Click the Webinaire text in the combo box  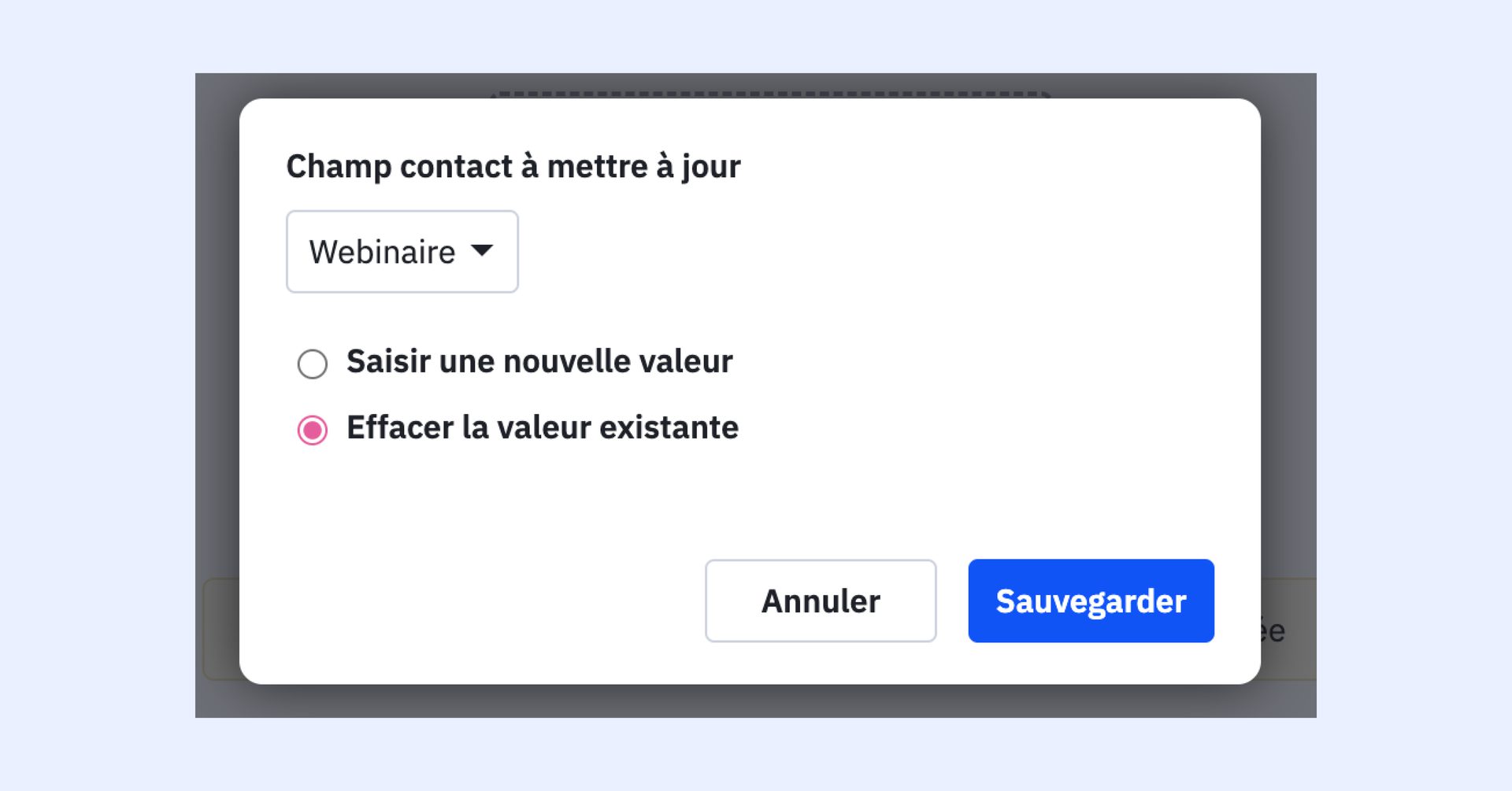click(x=382, y=253)
